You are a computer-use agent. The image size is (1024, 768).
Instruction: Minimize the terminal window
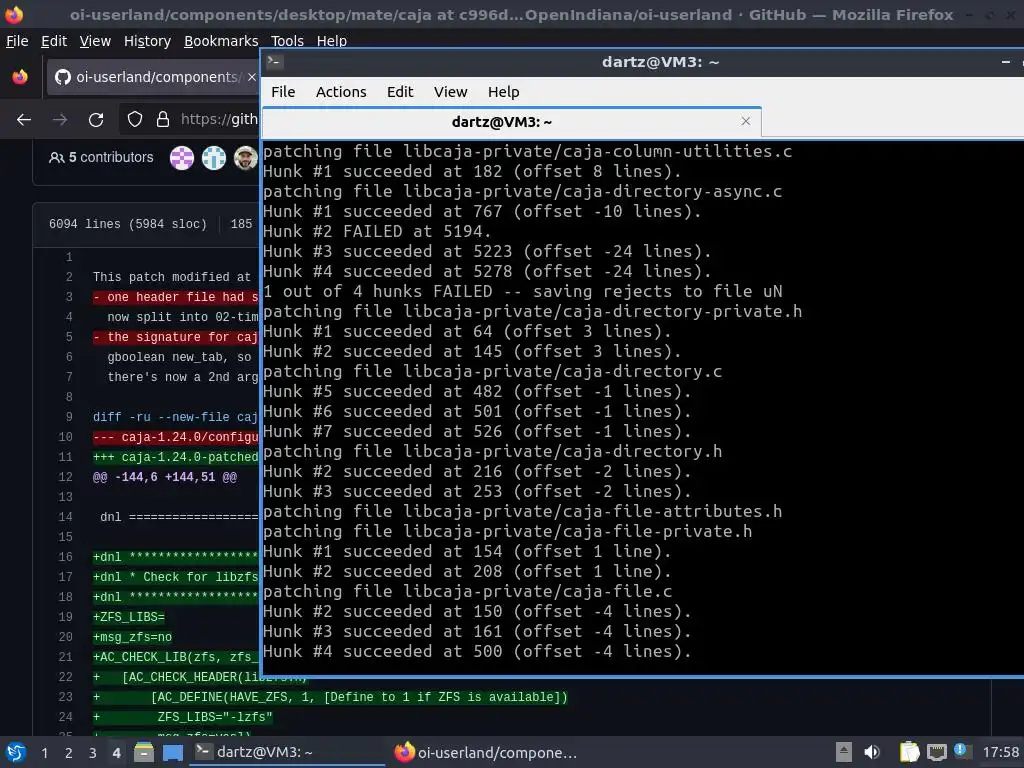pyautogui.click(x=1006, y=62)
